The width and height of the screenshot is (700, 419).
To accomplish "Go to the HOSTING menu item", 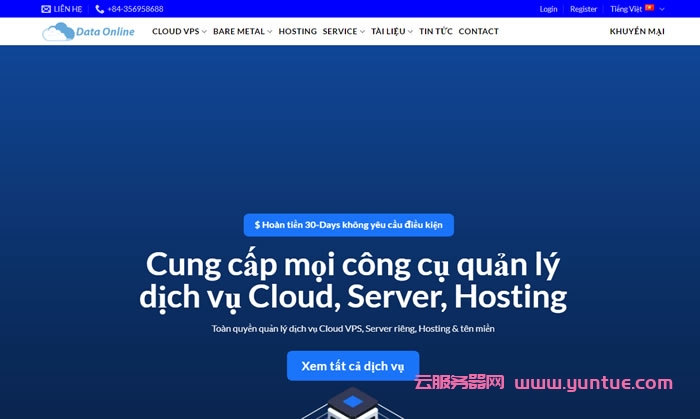I will pos(297,32).
